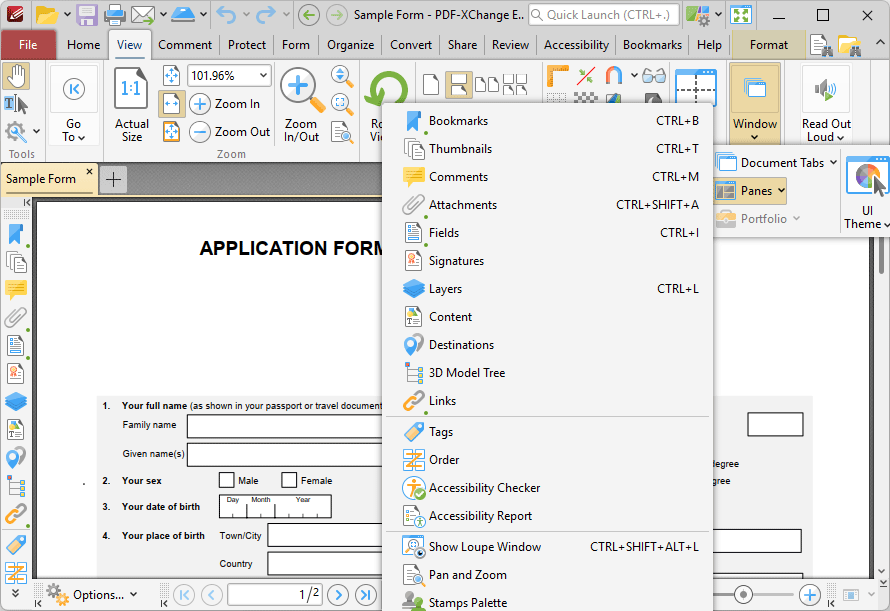Toggle the Fields pane in menu
890x611 pixels.
(550, 233)
